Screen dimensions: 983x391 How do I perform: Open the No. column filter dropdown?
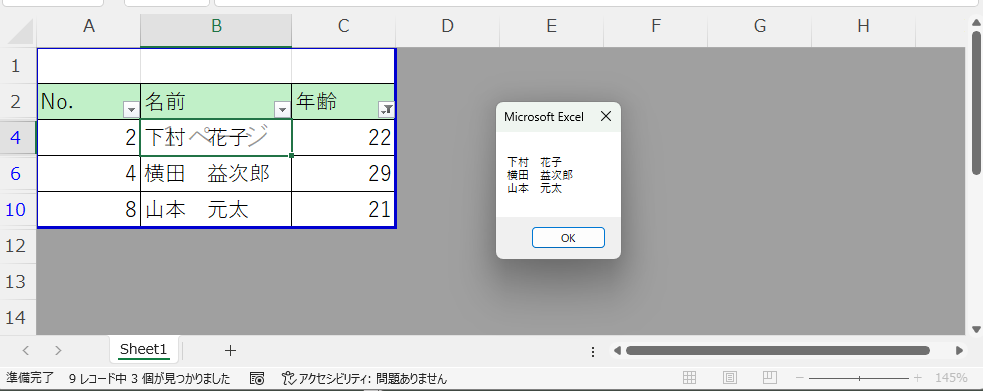131,110
